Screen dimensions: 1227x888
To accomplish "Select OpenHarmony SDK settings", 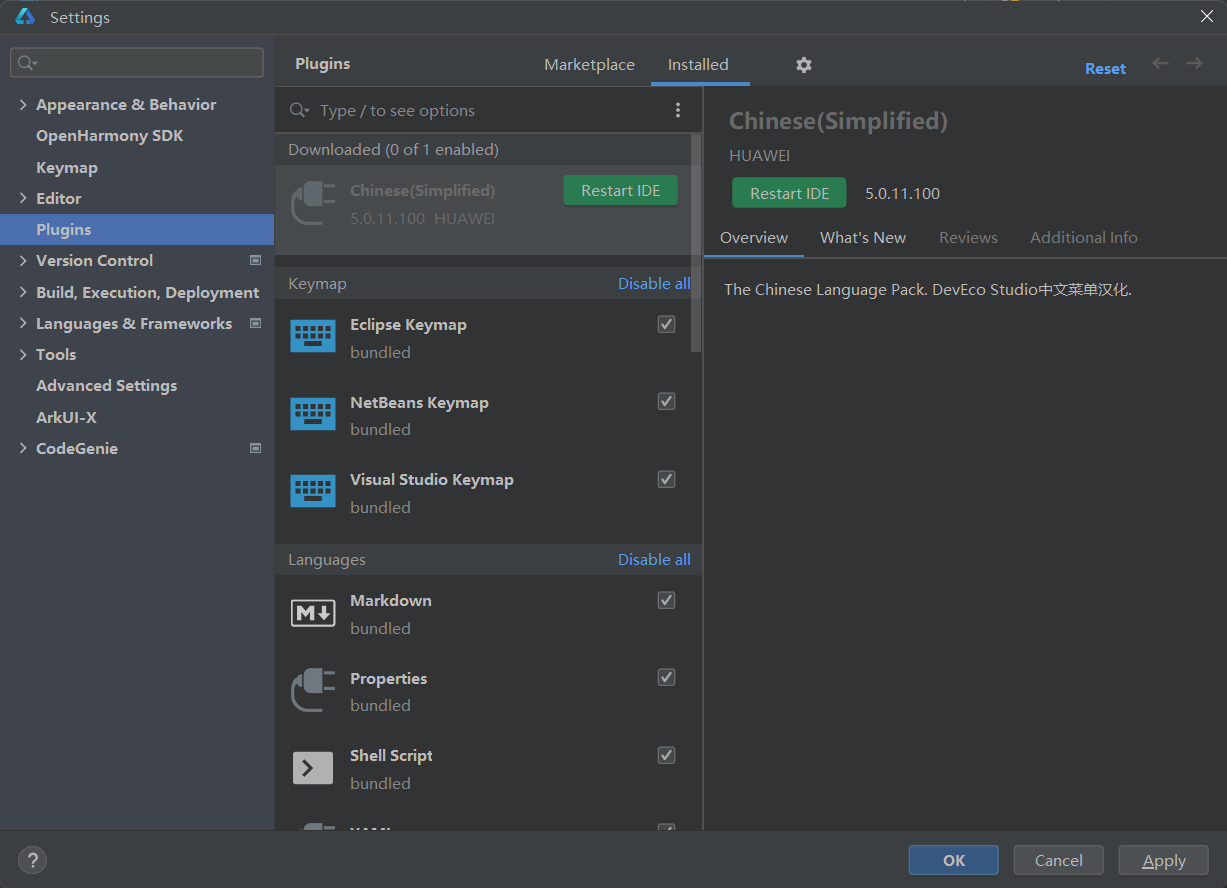I will click(x=110, y=135).
